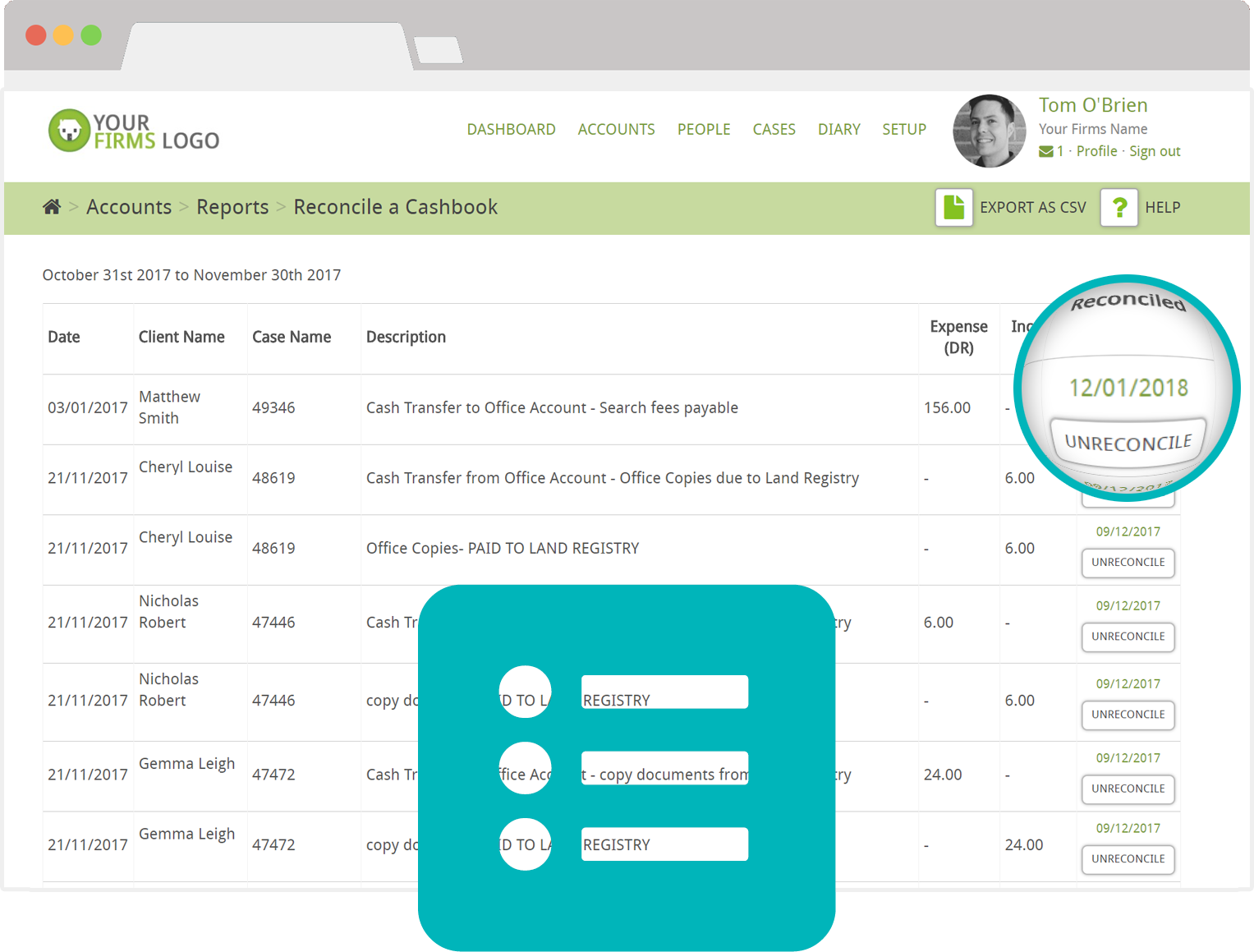This screenshot has height=952, width=1254.
Task: Click the Accounts breadcrumb link
Action: click(129, 207)
